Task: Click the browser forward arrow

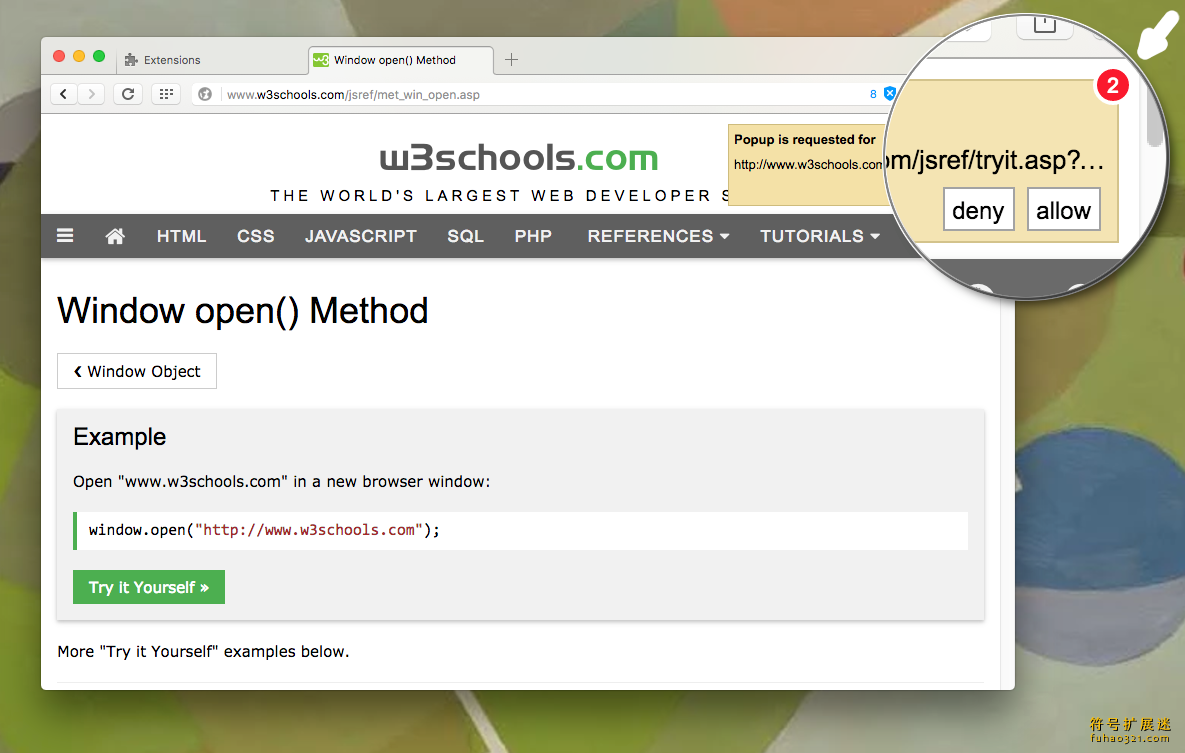Action: [x=91, y=94]
